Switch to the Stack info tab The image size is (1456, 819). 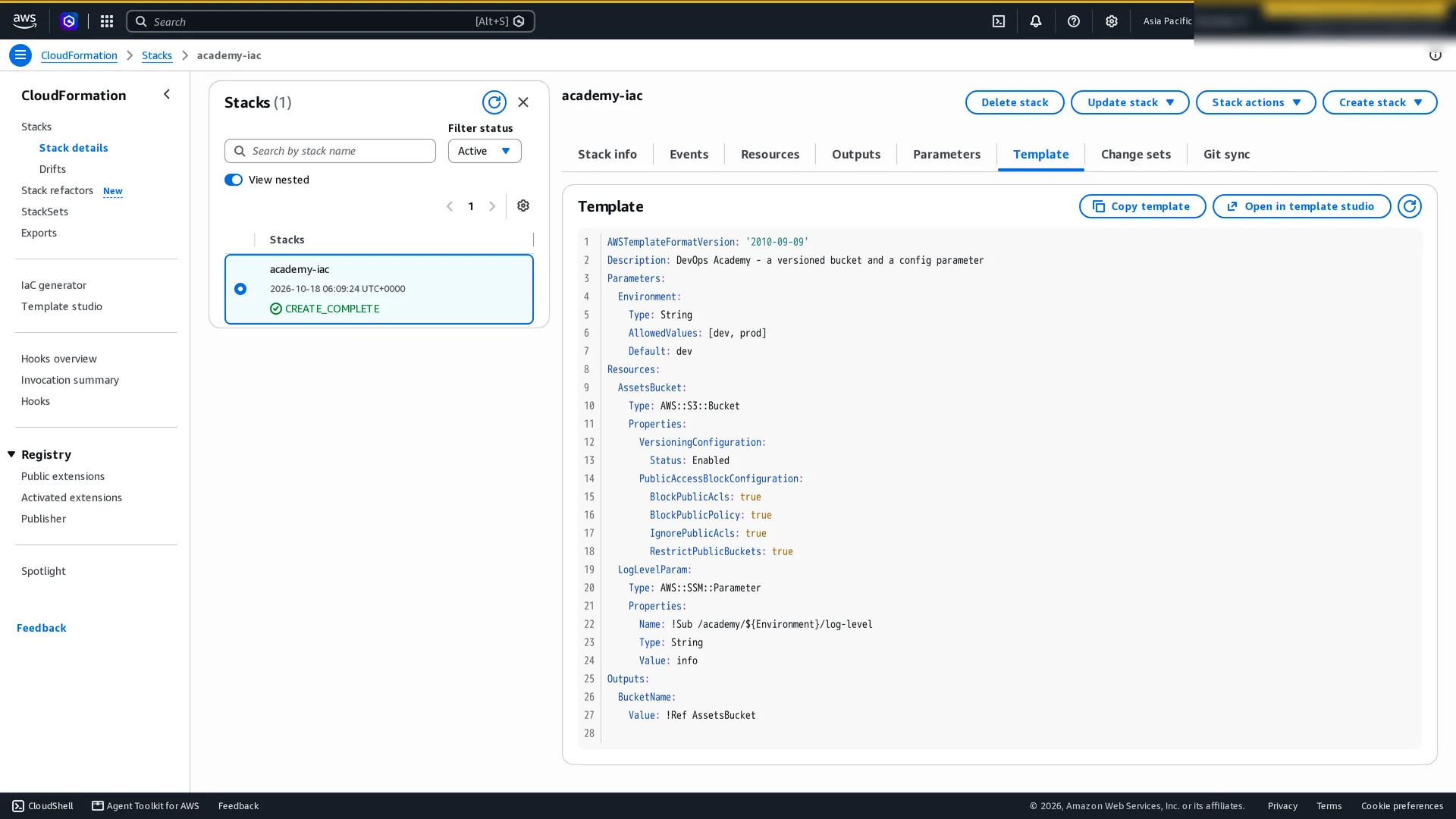coord(607,154)
